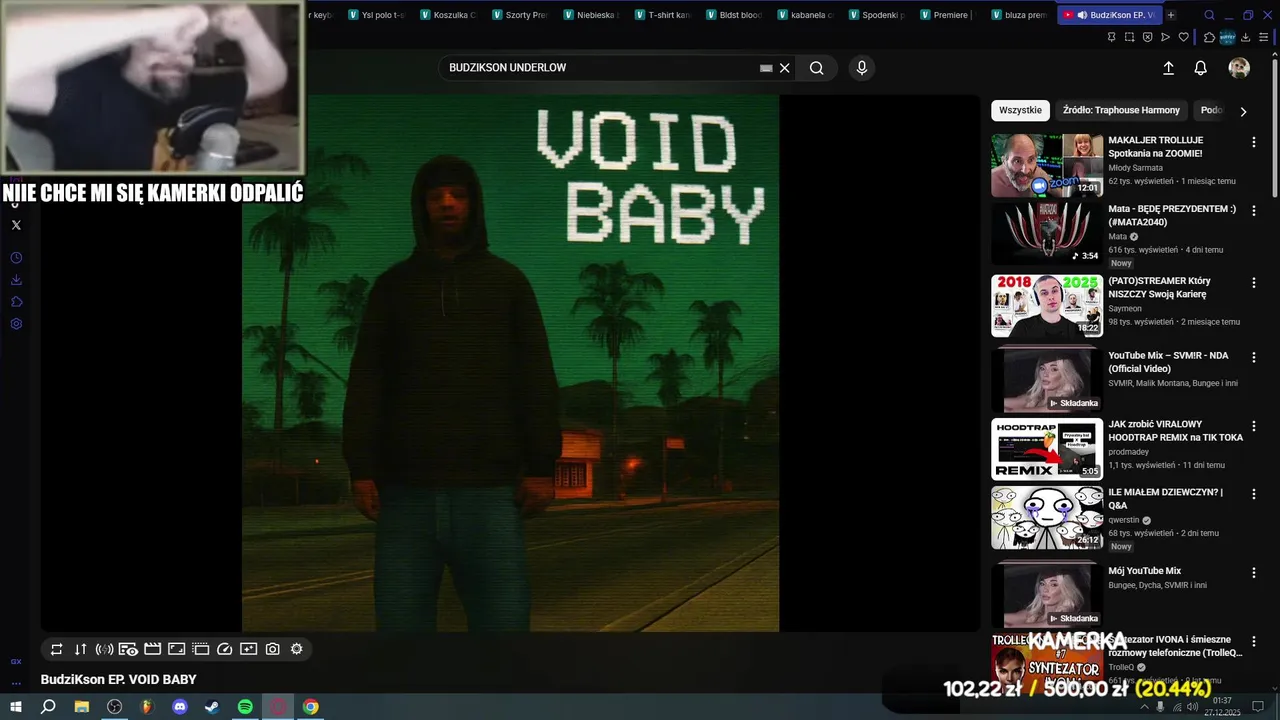Image resolution: width=1280 pixels, height=720 pixels.
Task: Open the extensions puzzle icon
Action: click(1209, 37)
